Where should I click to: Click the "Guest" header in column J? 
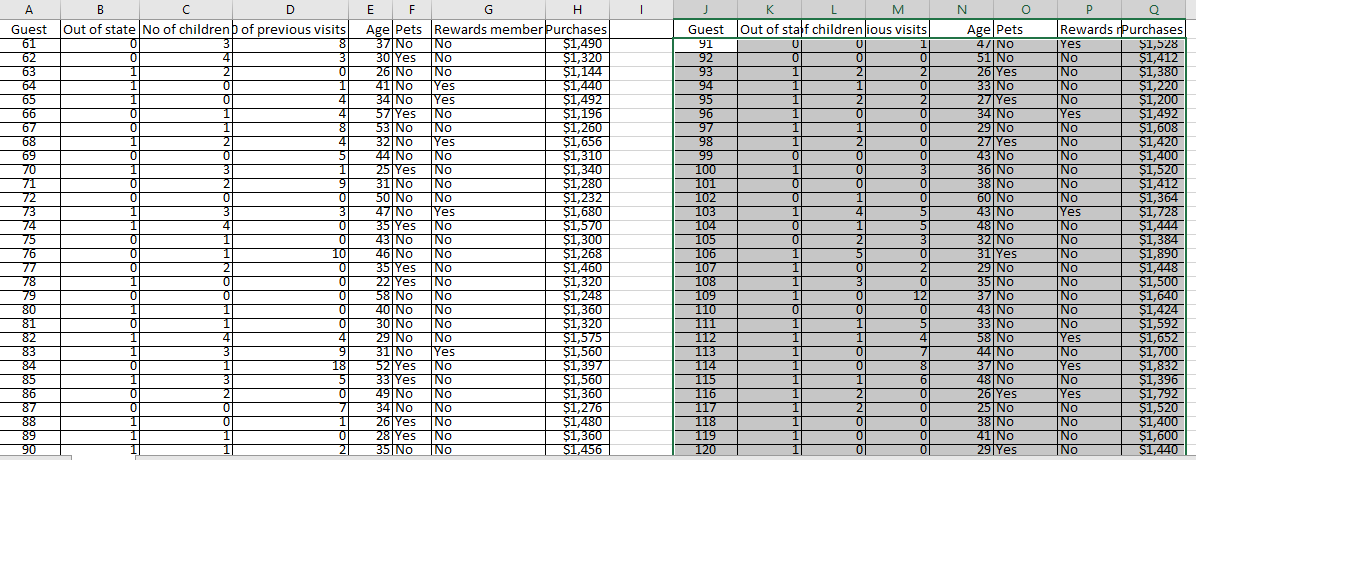point(705,30)
